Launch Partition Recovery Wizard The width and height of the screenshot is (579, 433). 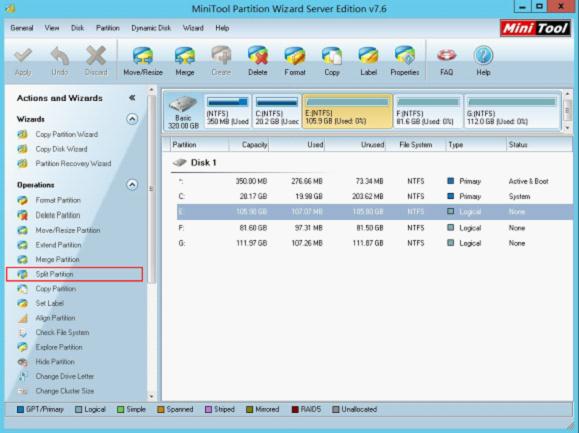[73, 164]
